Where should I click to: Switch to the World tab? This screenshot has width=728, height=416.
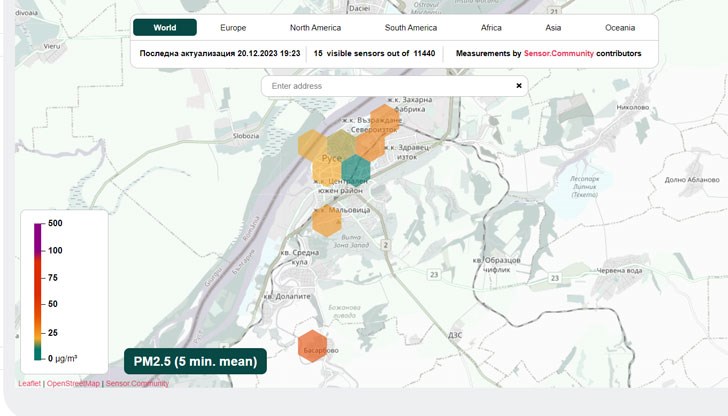(x=165, y=28)
